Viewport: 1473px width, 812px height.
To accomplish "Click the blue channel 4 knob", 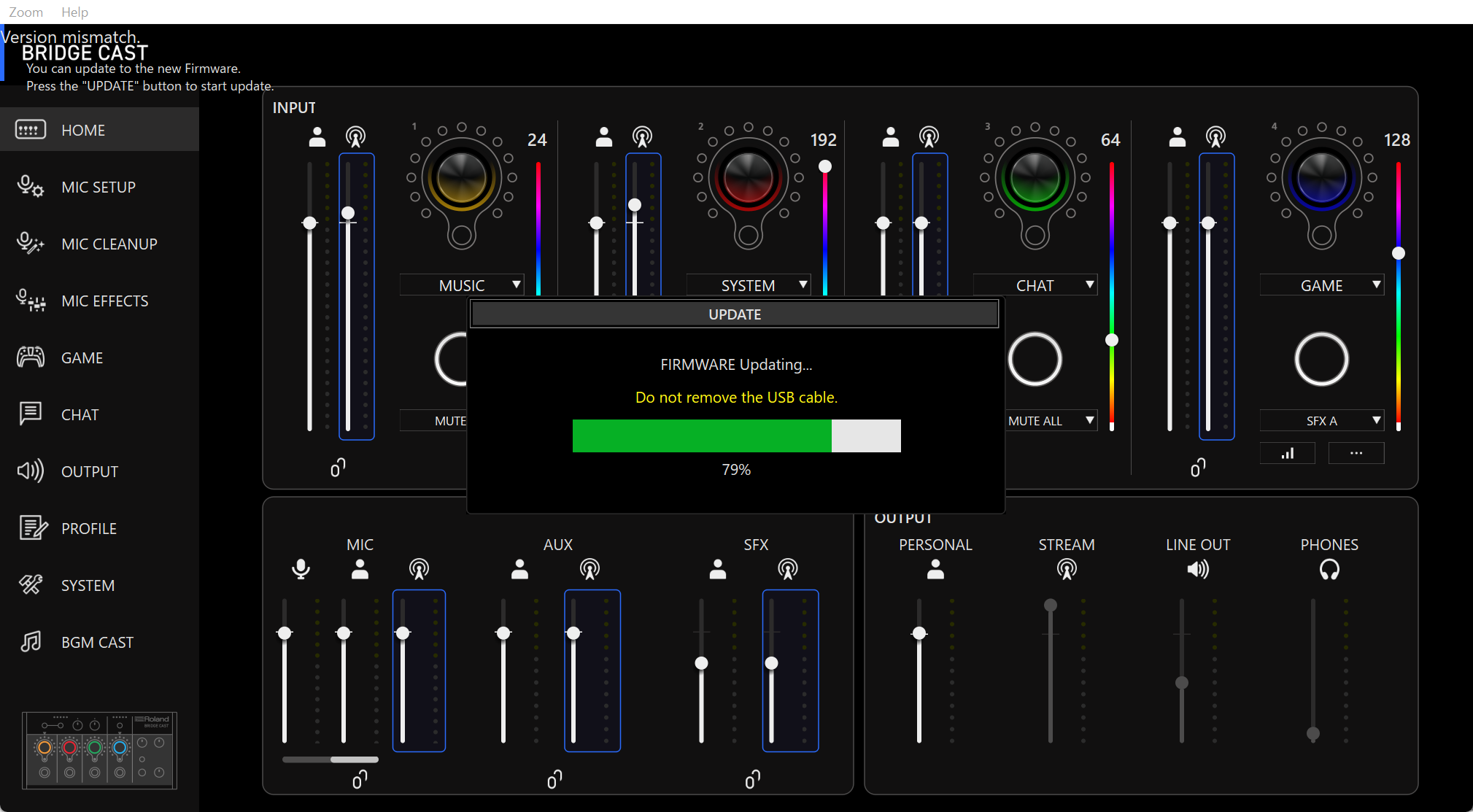I will tap(1322, 177).
